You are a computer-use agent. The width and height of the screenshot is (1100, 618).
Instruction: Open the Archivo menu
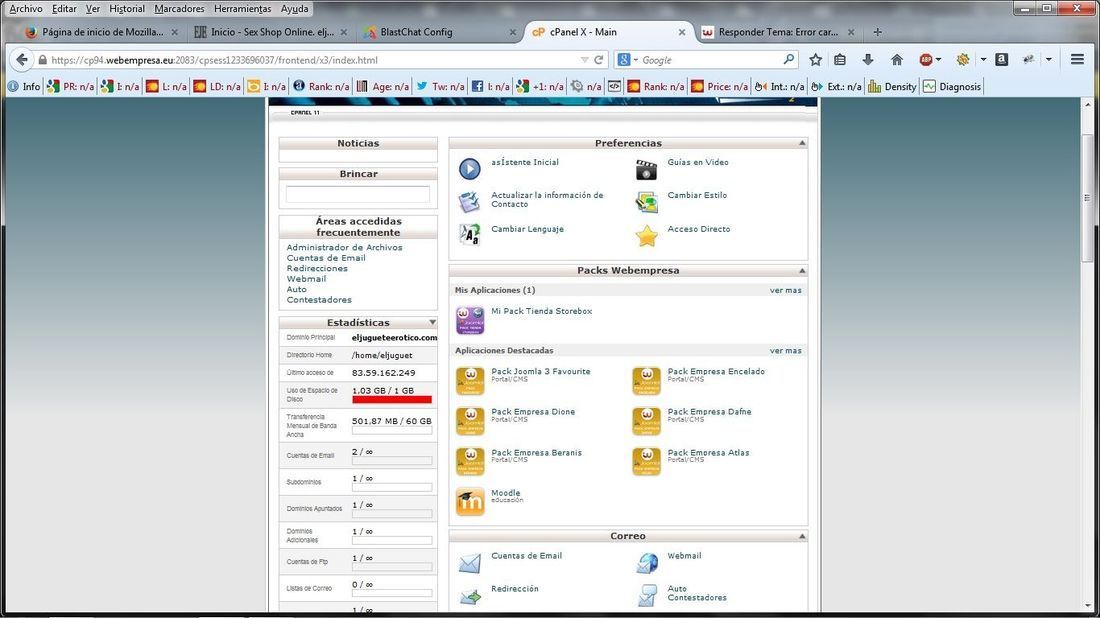coord(25,8)
